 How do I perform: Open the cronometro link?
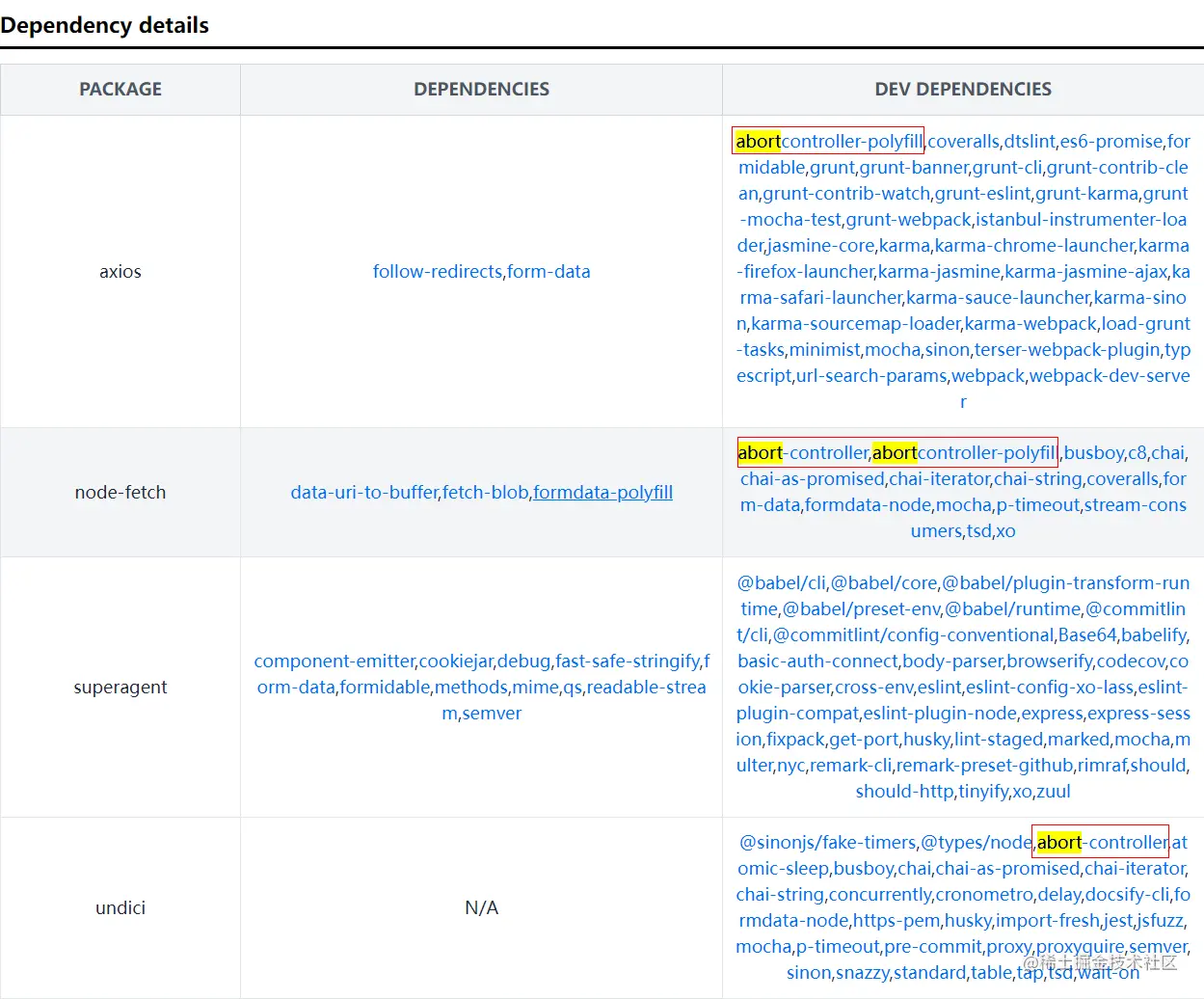click(984, 894)
